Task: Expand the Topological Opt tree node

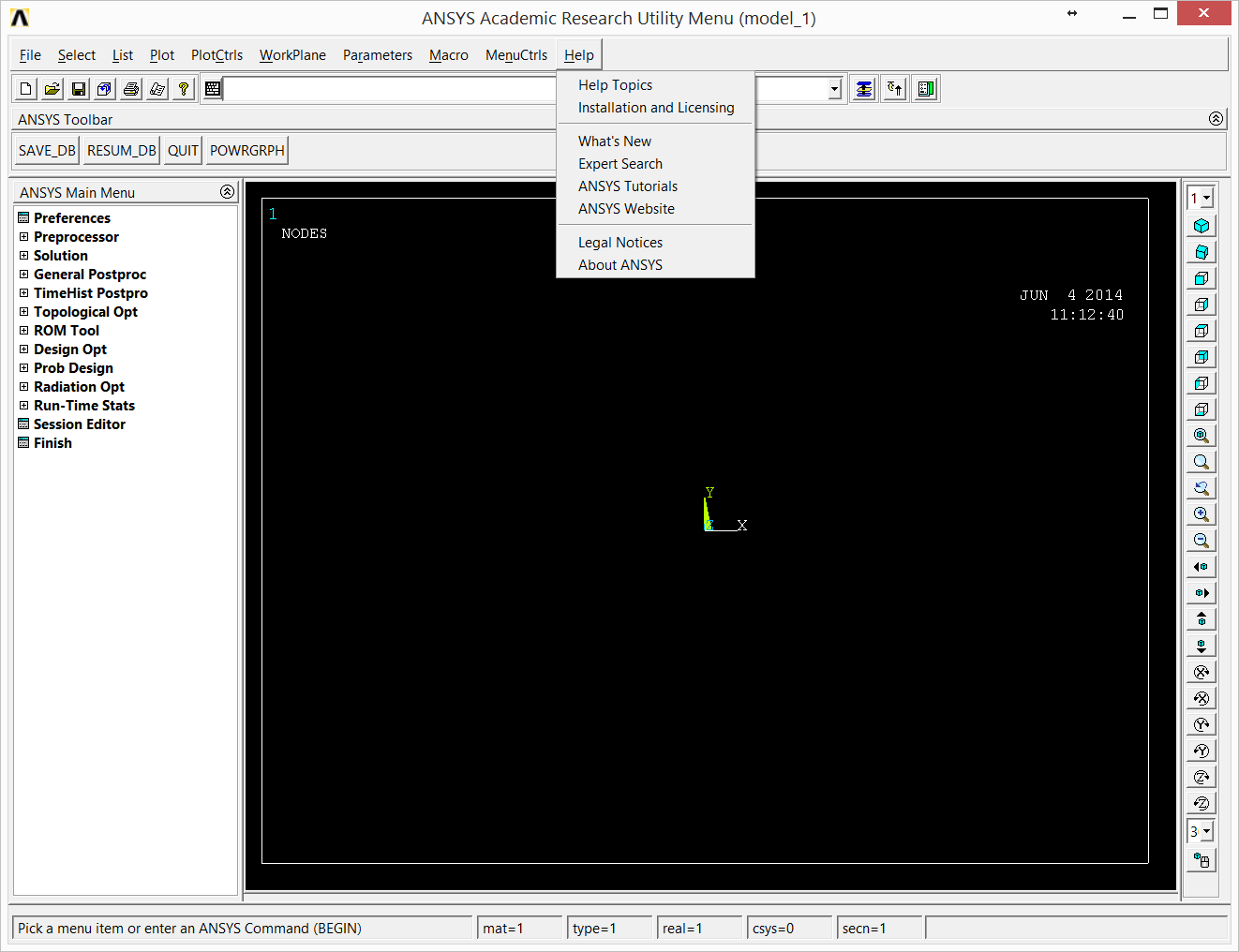Action: pos(23,312)
